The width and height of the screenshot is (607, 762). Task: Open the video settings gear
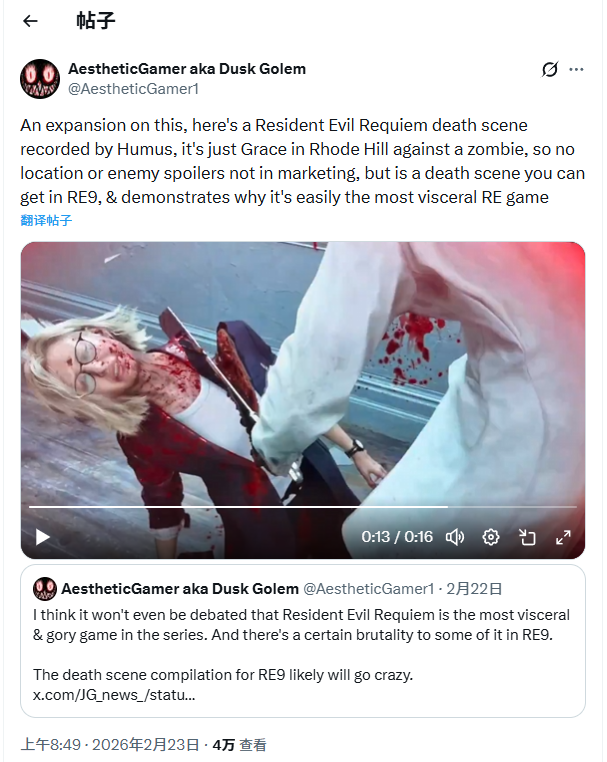pyautogui.click(x=491, y=537)
